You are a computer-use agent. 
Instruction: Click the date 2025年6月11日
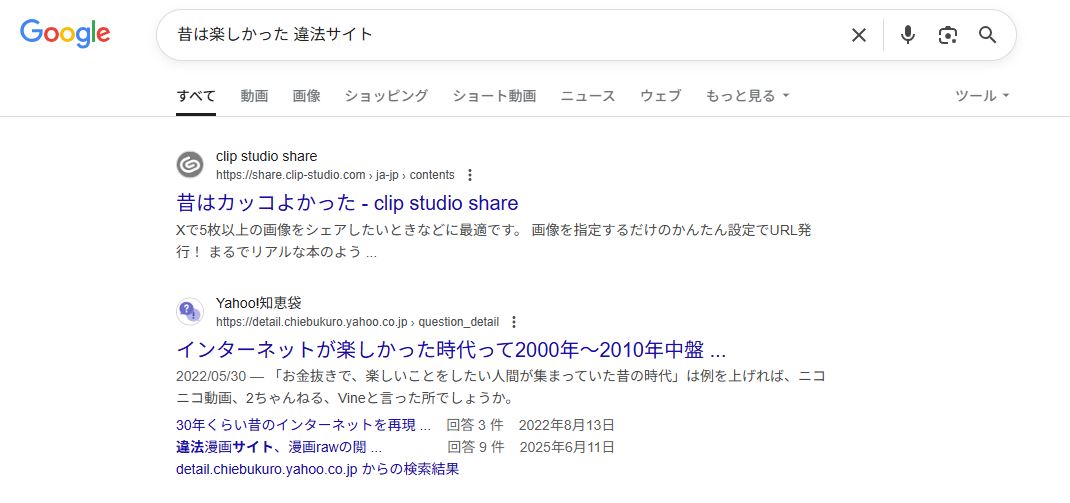568,447
